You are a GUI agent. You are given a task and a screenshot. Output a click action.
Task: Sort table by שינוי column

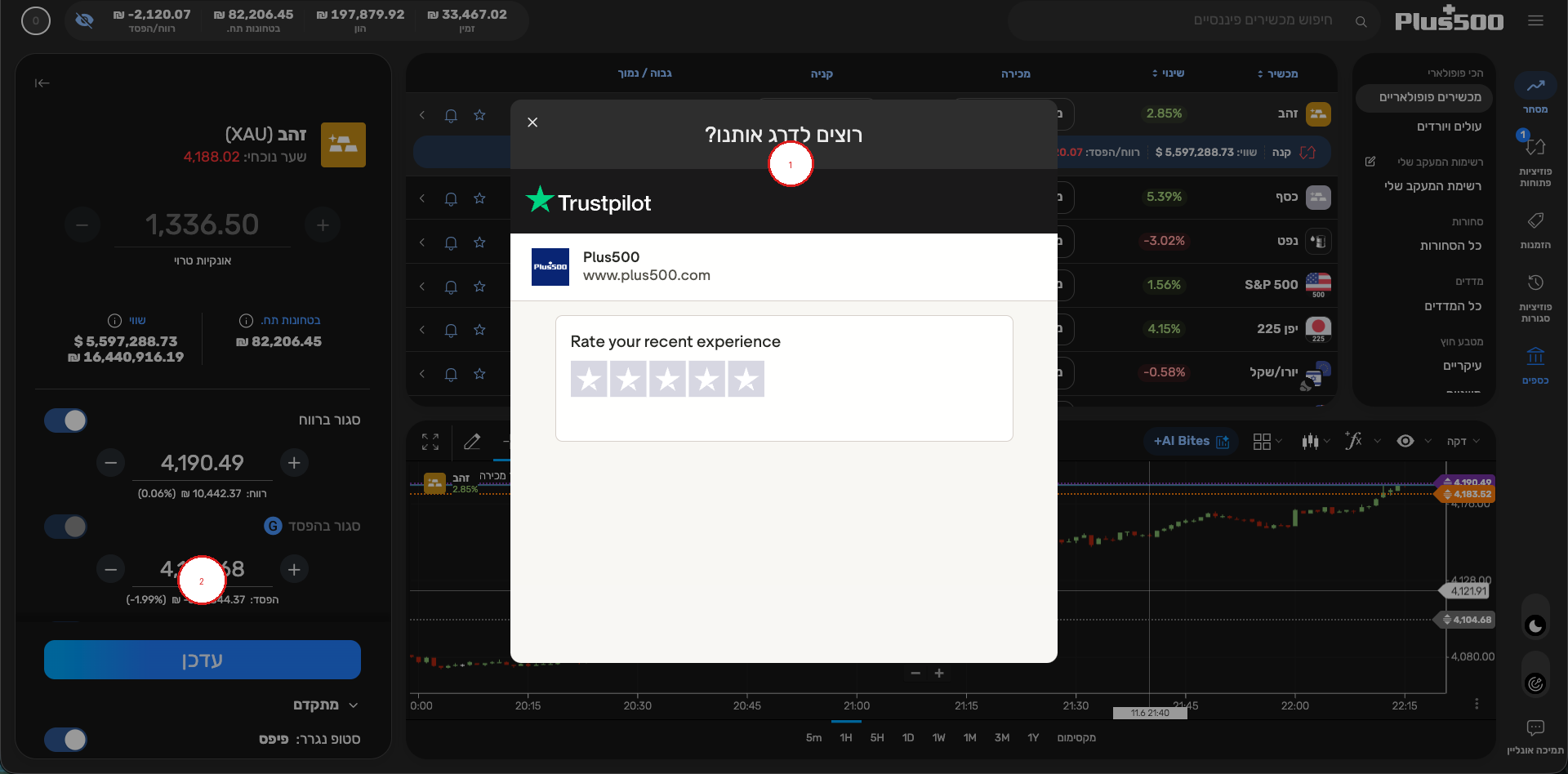point(1168,73)
